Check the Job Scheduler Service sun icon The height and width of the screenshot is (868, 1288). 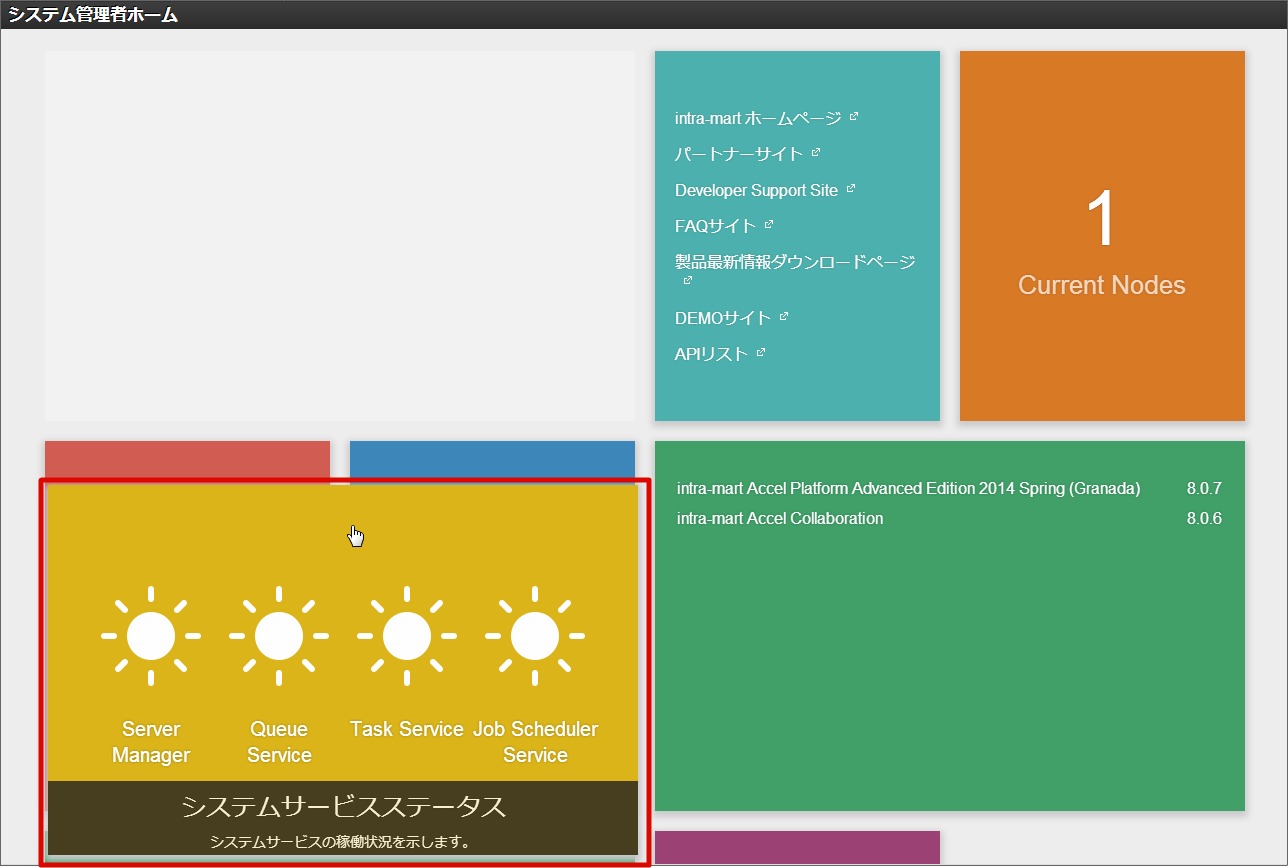pyautogui.click(x=535, y=636)
